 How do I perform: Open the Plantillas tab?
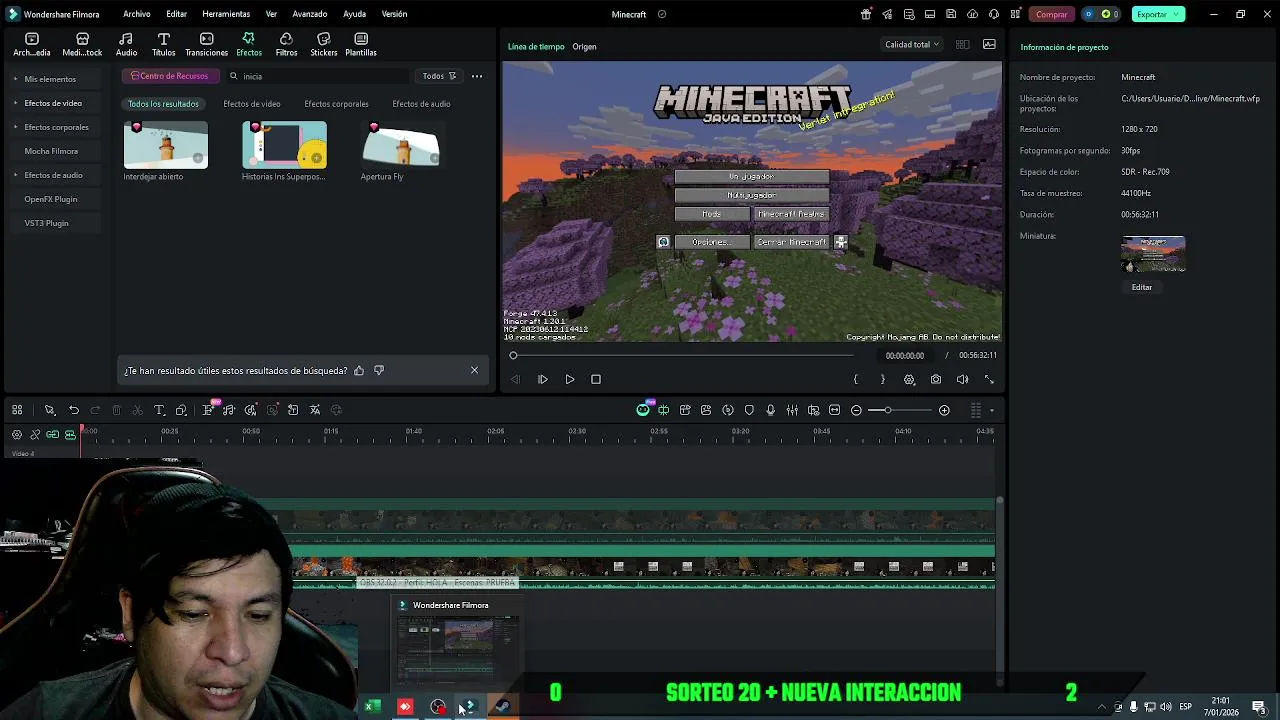pos(361,45)
